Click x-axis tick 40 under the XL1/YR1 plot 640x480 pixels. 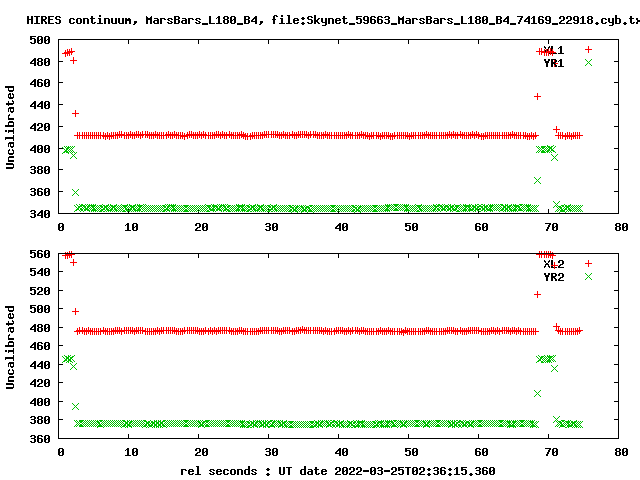[341, 227]
